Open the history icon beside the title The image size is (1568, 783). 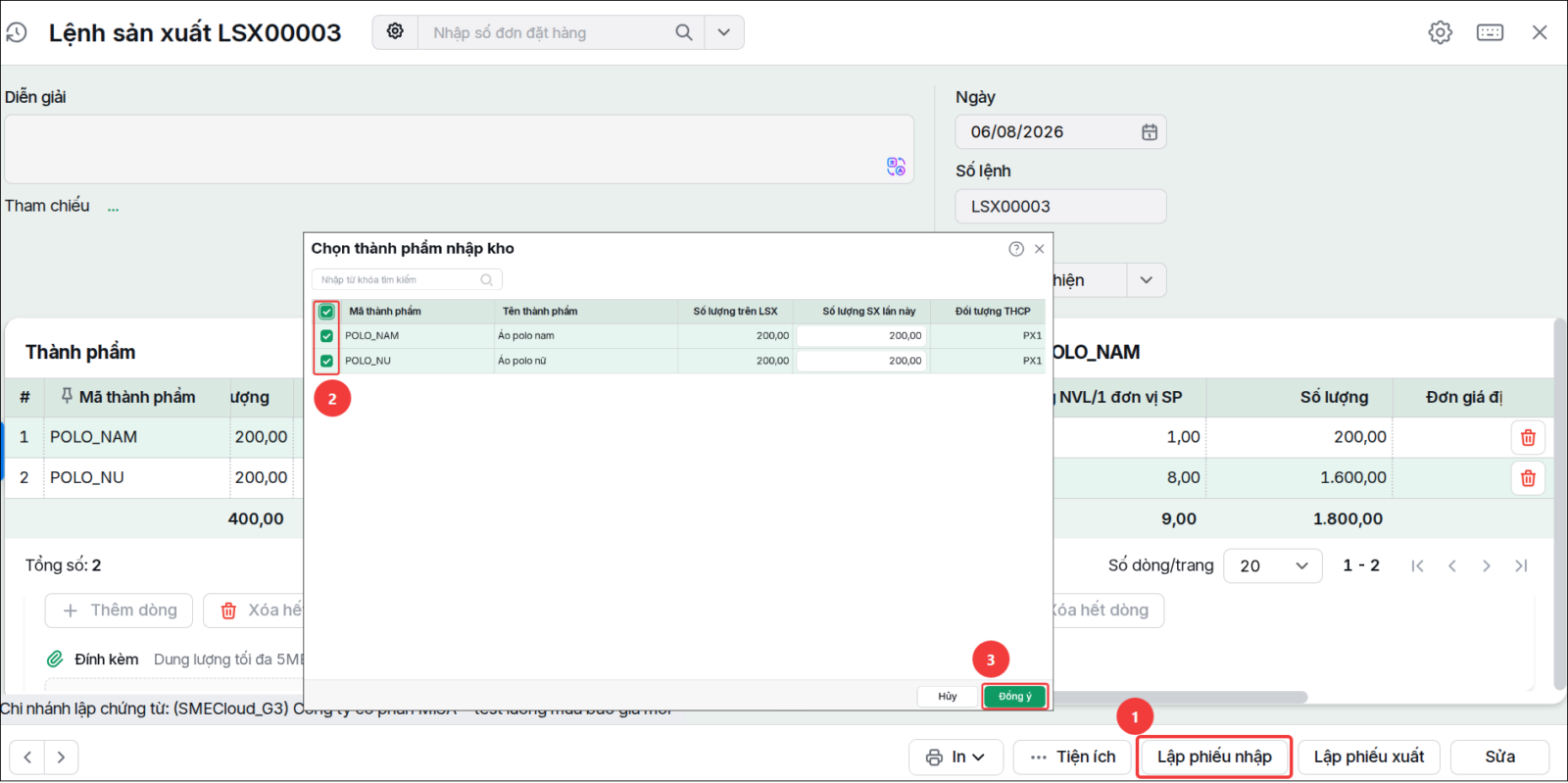17,32
